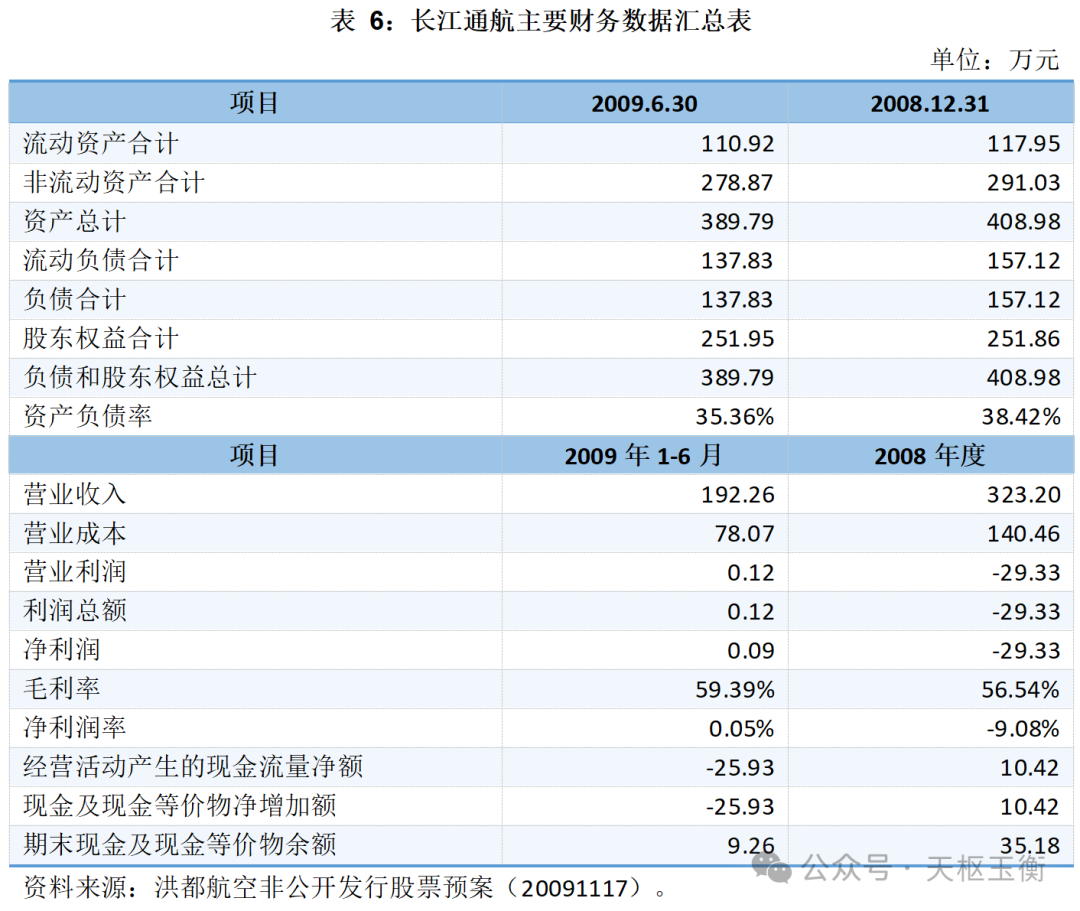Click the operating cost value 140.46

point(1022,534)
